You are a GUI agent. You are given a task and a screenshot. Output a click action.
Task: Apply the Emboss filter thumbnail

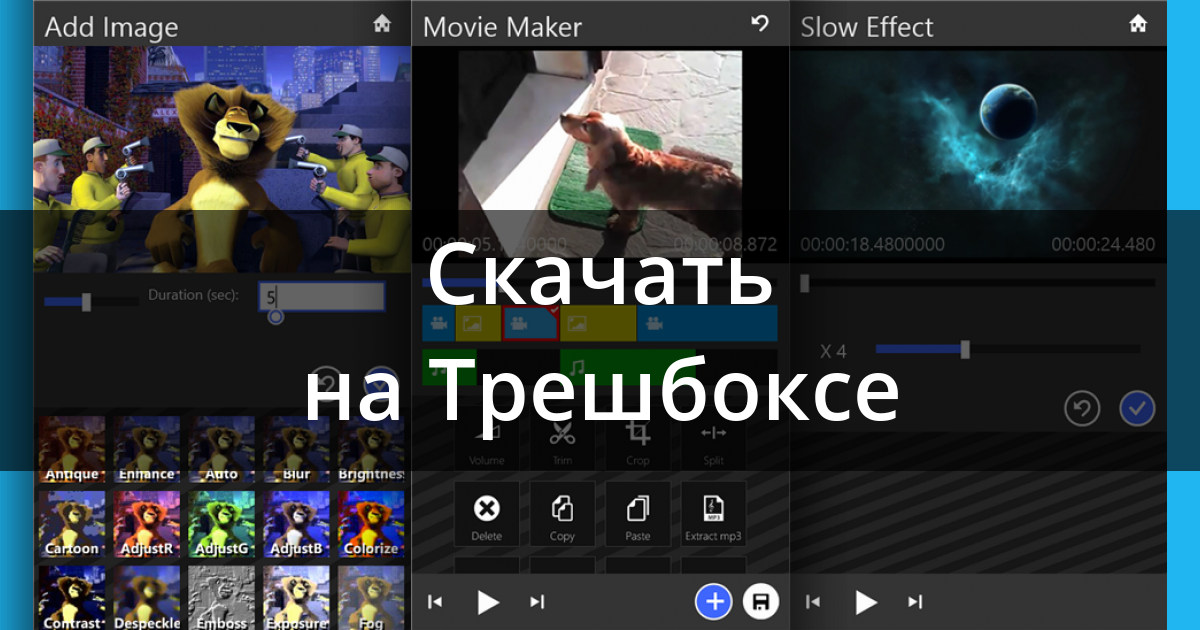point(222,598)
